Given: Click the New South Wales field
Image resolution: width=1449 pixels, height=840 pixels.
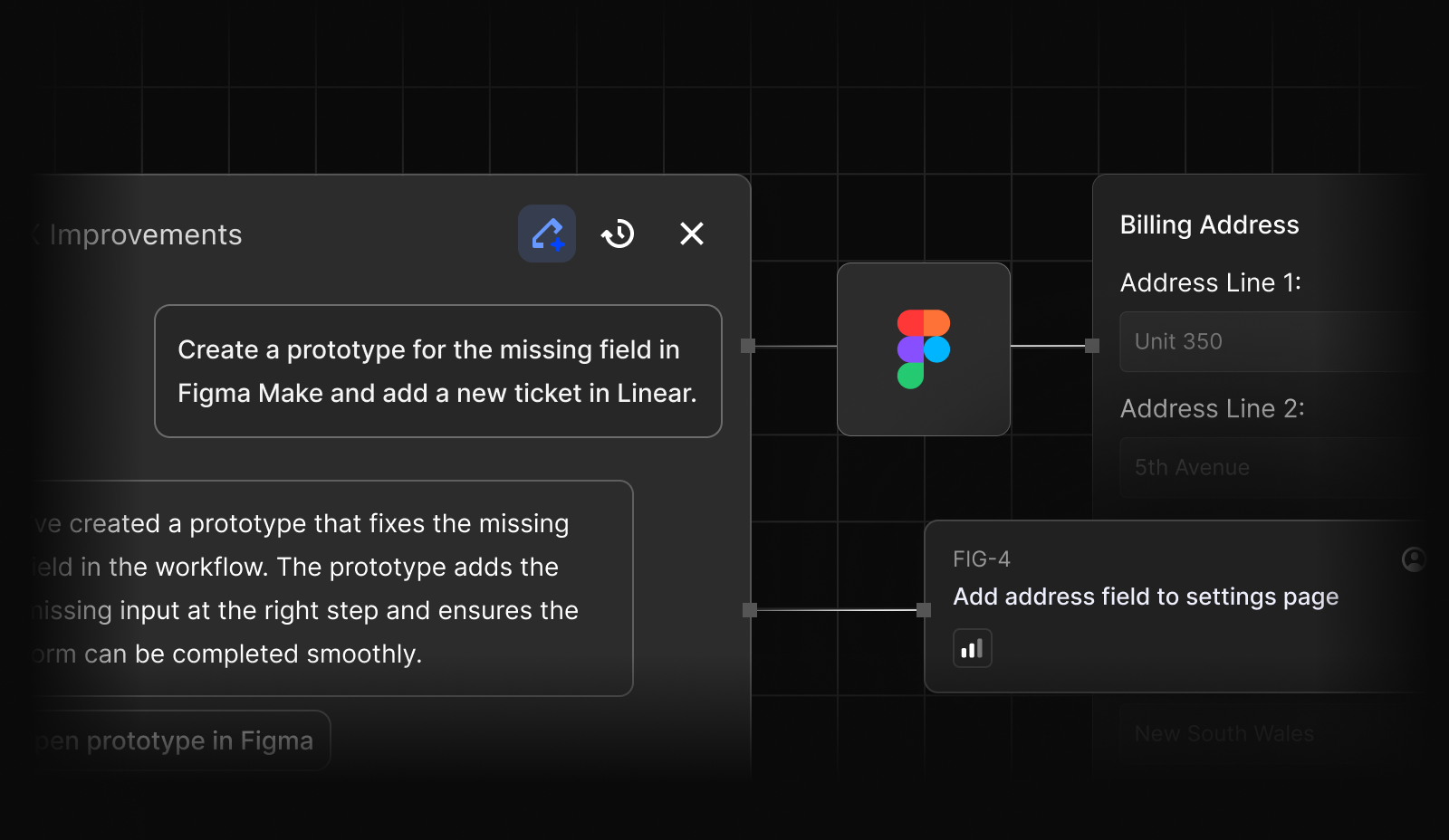Looking at the screenshot, I should (x=1268, y=733).
